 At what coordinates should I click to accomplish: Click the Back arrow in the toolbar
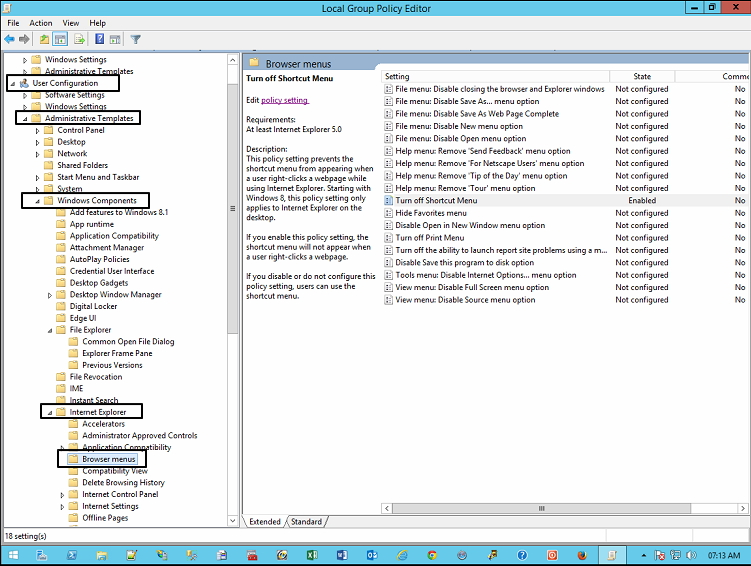[10, 40]
